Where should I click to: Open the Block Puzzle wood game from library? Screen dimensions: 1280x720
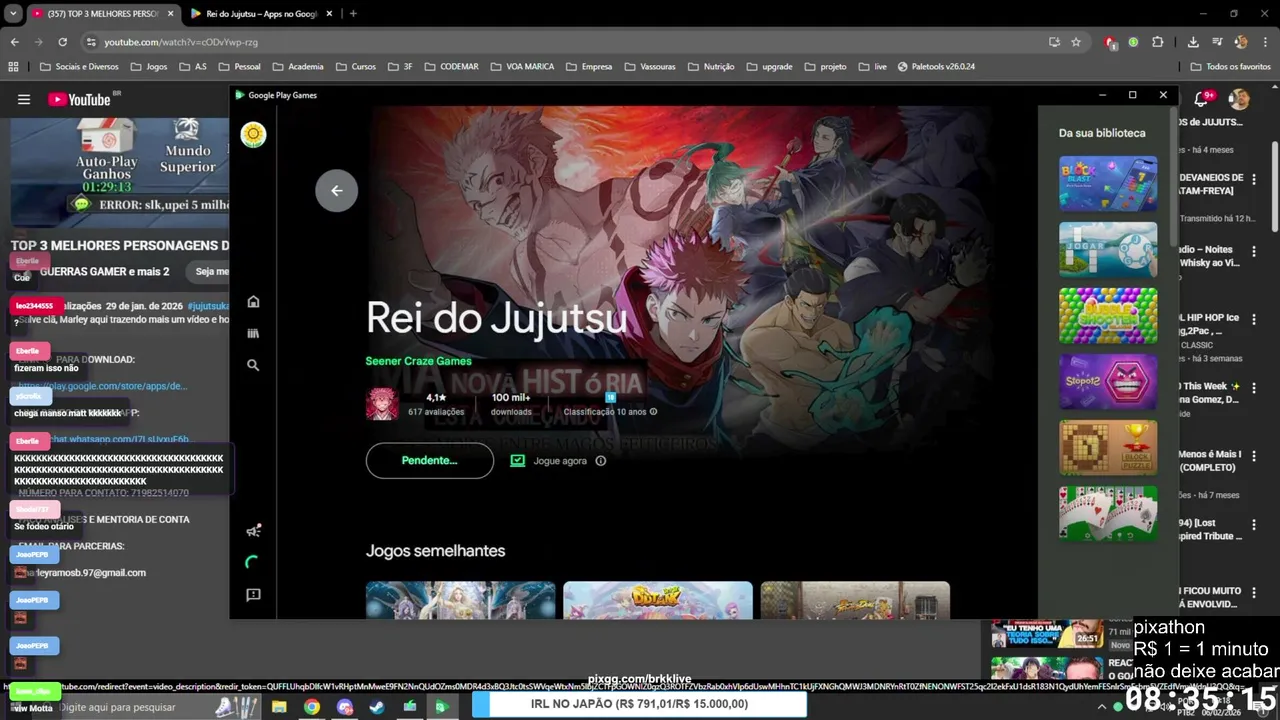click(1108, 447)
